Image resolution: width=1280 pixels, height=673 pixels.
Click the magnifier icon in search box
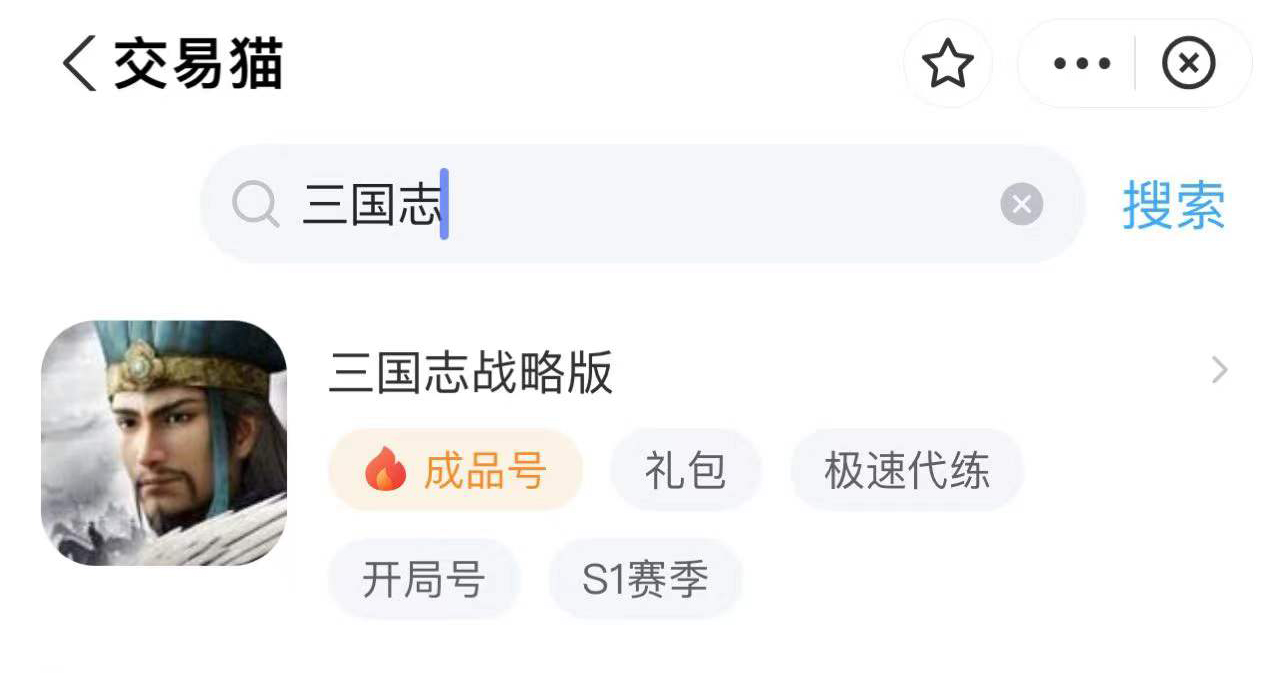[x=255, y=205]
